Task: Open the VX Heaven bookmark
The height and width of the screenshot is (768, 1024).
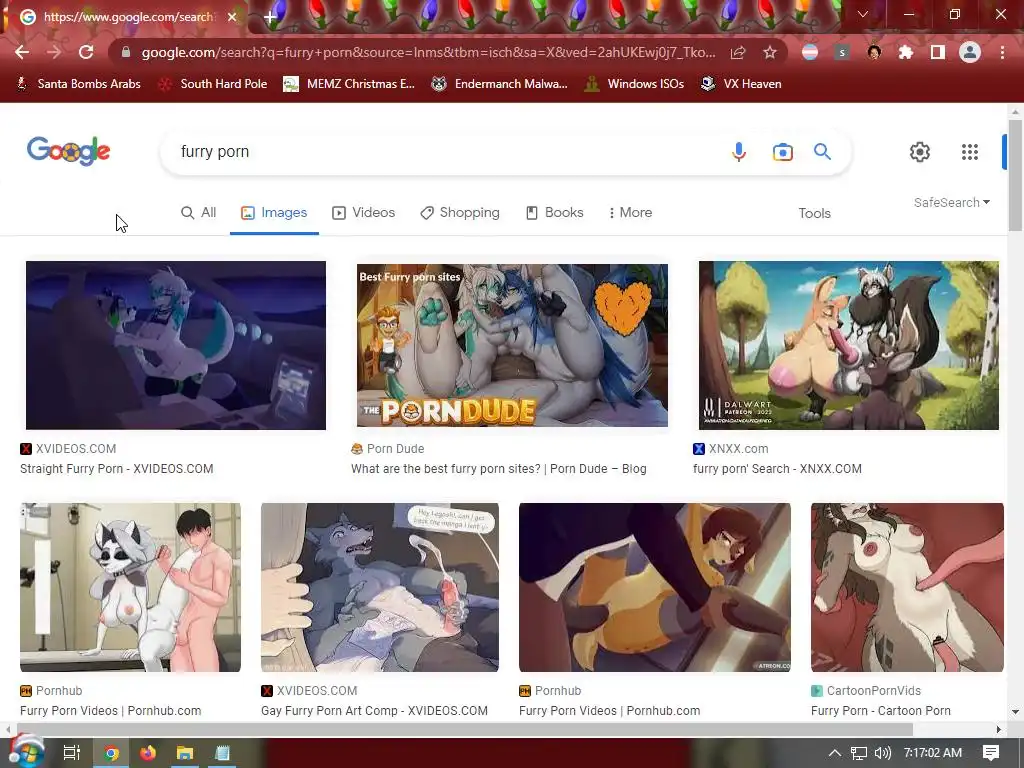Action: (741, 84)
